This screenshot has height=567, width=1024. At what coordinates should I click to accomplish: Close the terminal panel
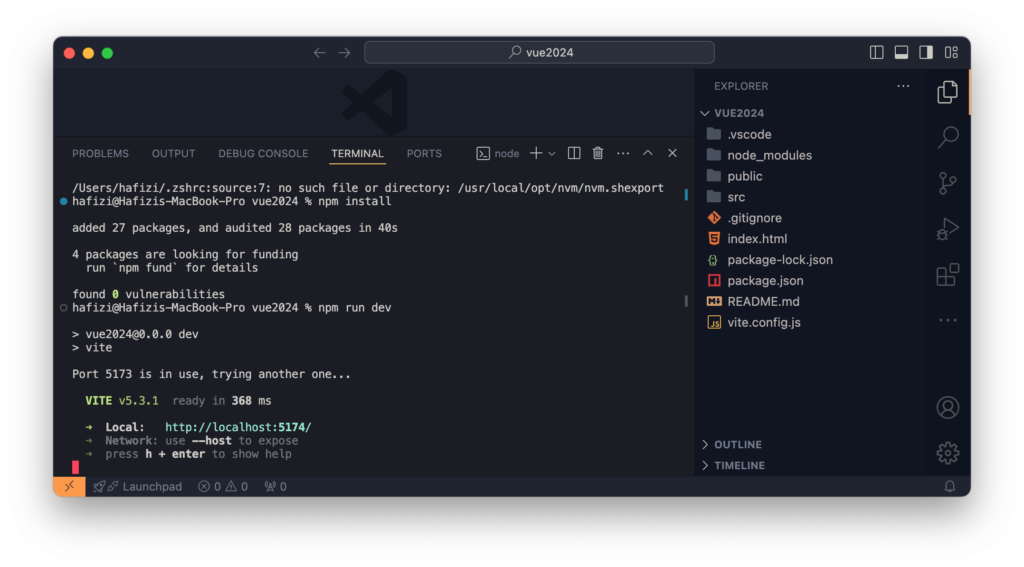tap(673, 153)
